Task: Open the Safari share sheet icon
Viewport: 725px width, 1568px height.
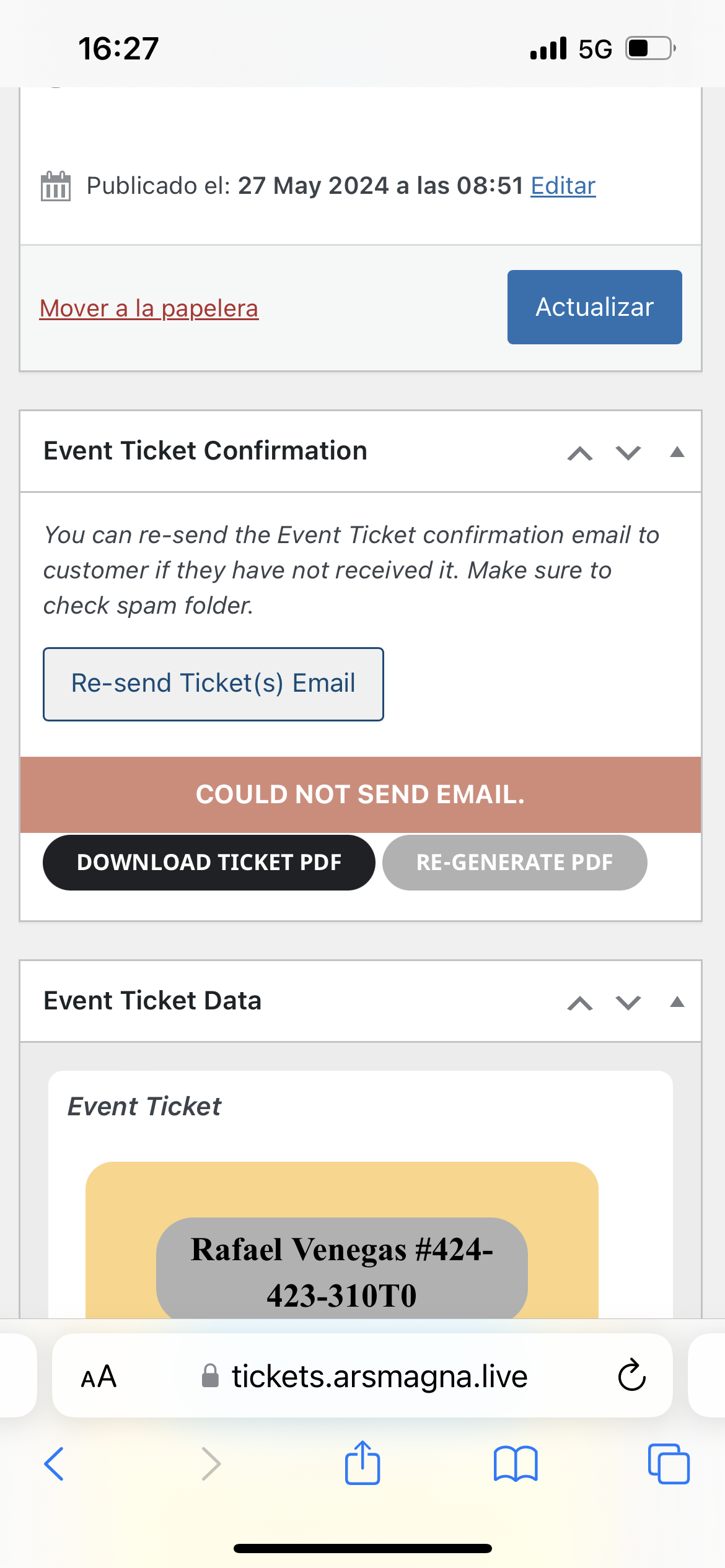Action: pyautogui.click(x=362, y=1463)
